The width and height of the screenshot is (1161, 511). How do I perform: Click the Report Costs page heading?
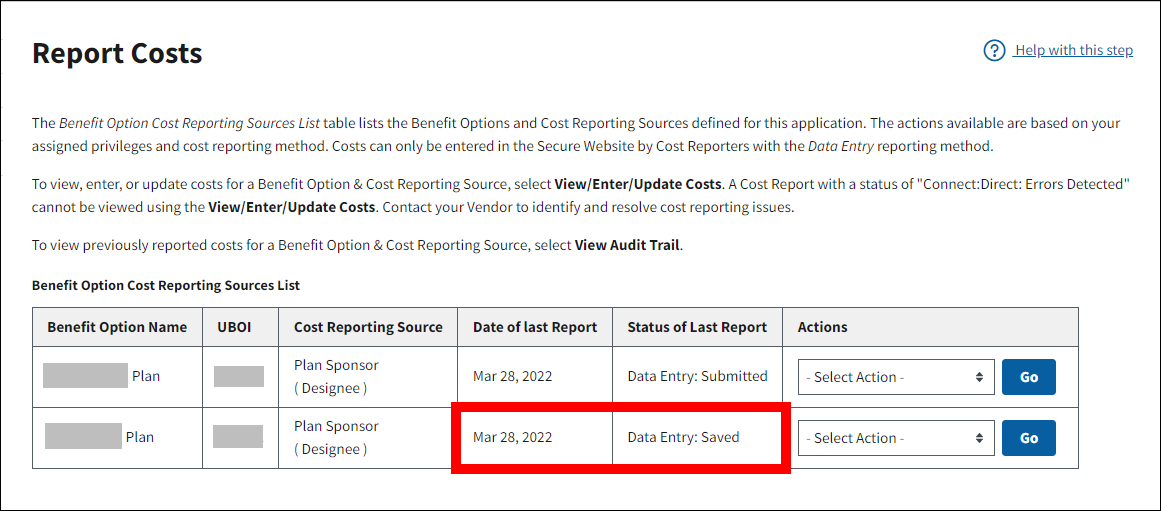117,53
